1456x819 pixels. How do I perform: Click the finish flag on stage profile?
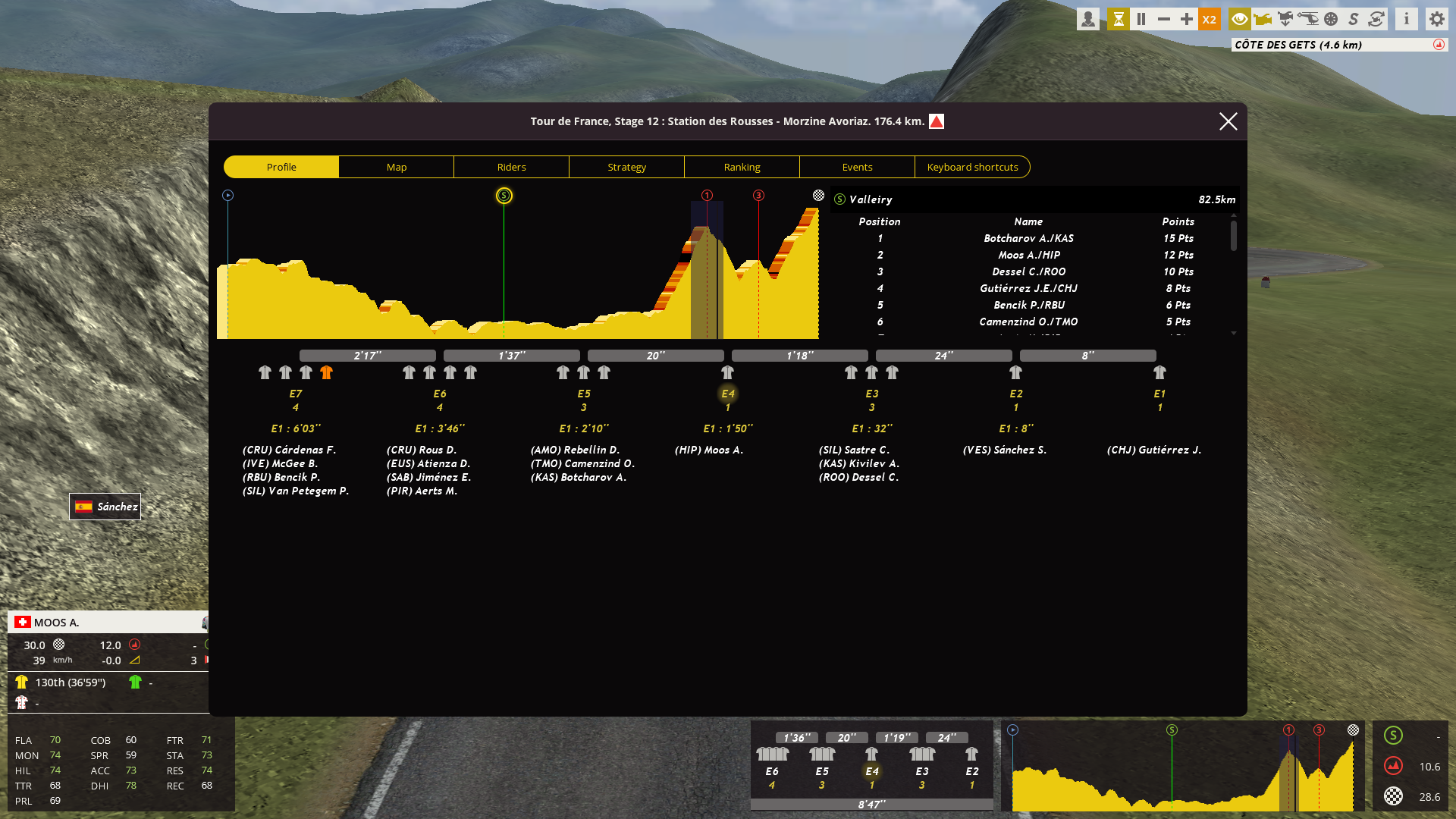coord(818,196)
